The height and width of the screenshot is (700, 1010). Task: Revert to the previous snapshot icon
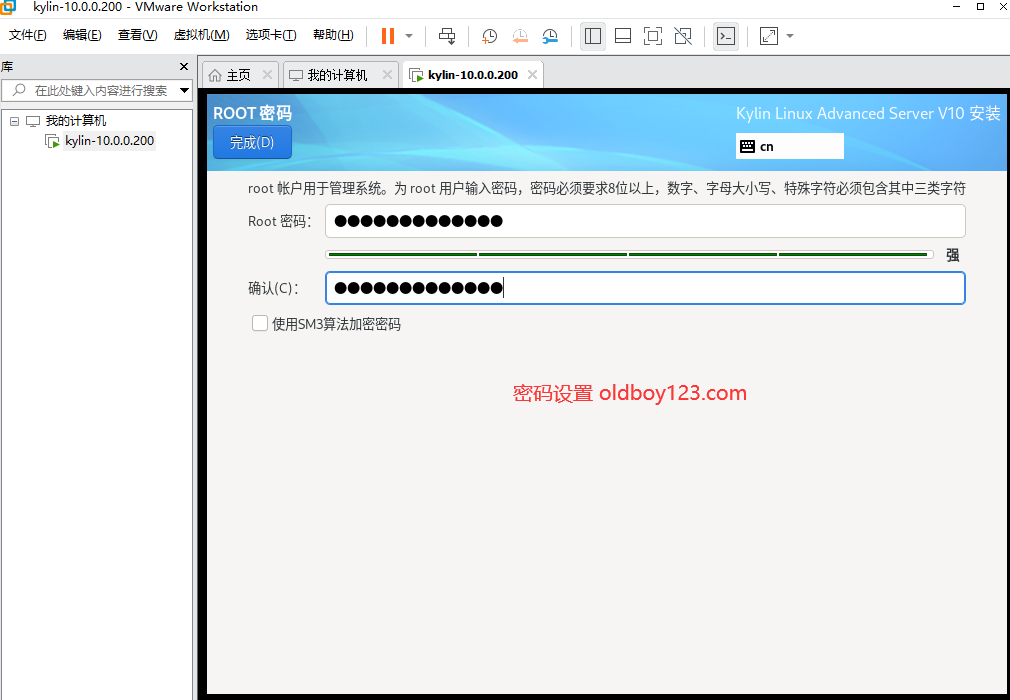520,36
